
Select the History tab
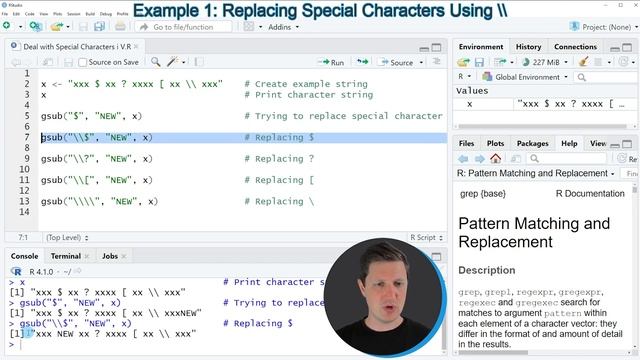(528, 47)
